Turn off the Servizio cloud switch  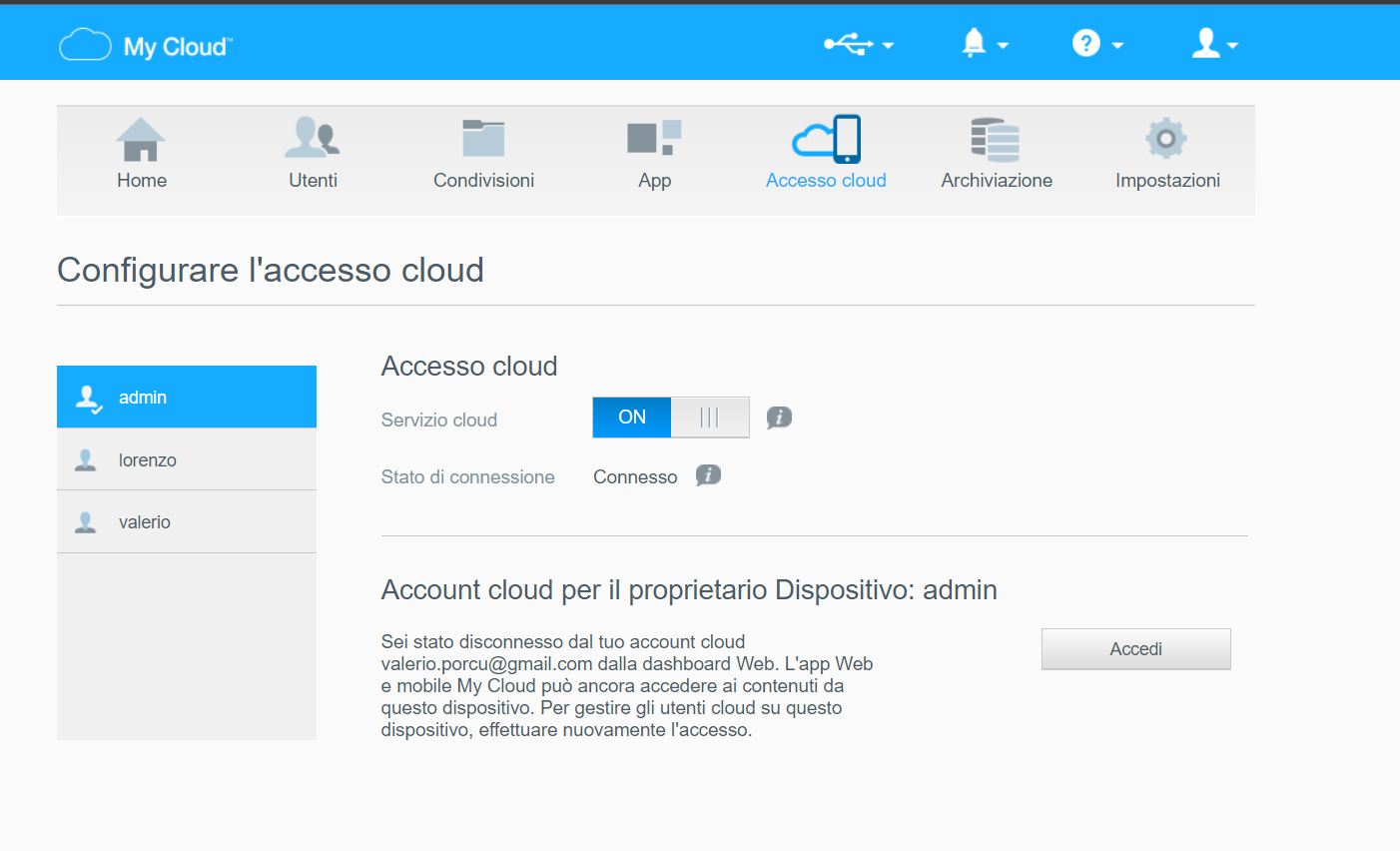click(x=671, y=418)
